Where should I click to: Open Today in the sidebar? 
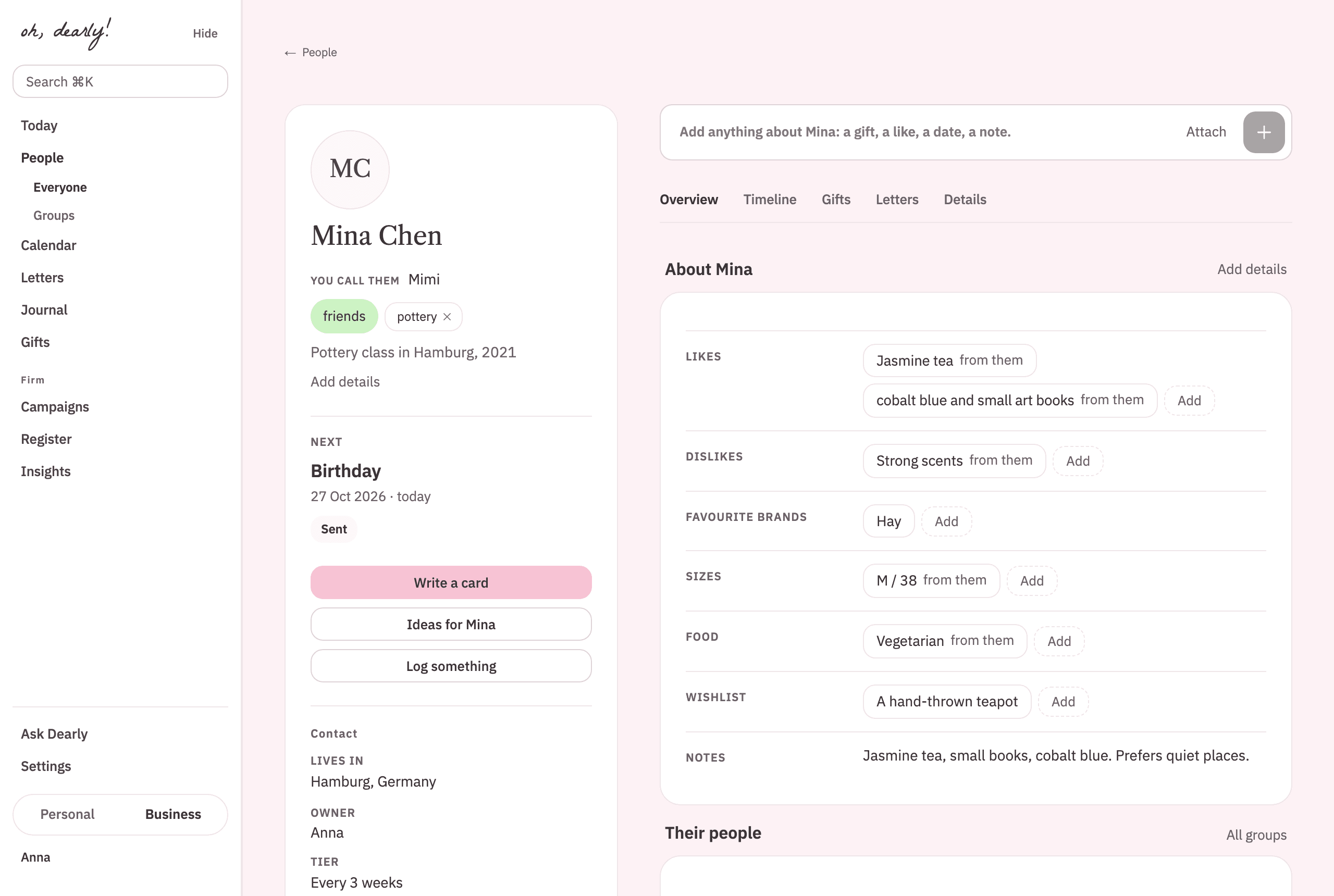point(39,125)
